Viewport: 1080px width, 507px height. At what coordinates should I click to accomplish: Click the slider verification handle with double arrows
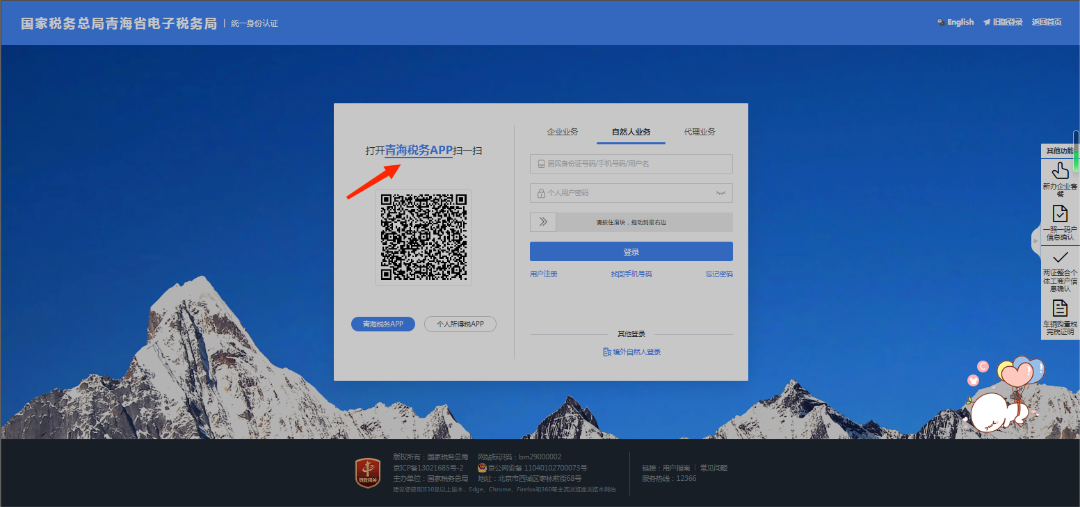coord(543,222)
